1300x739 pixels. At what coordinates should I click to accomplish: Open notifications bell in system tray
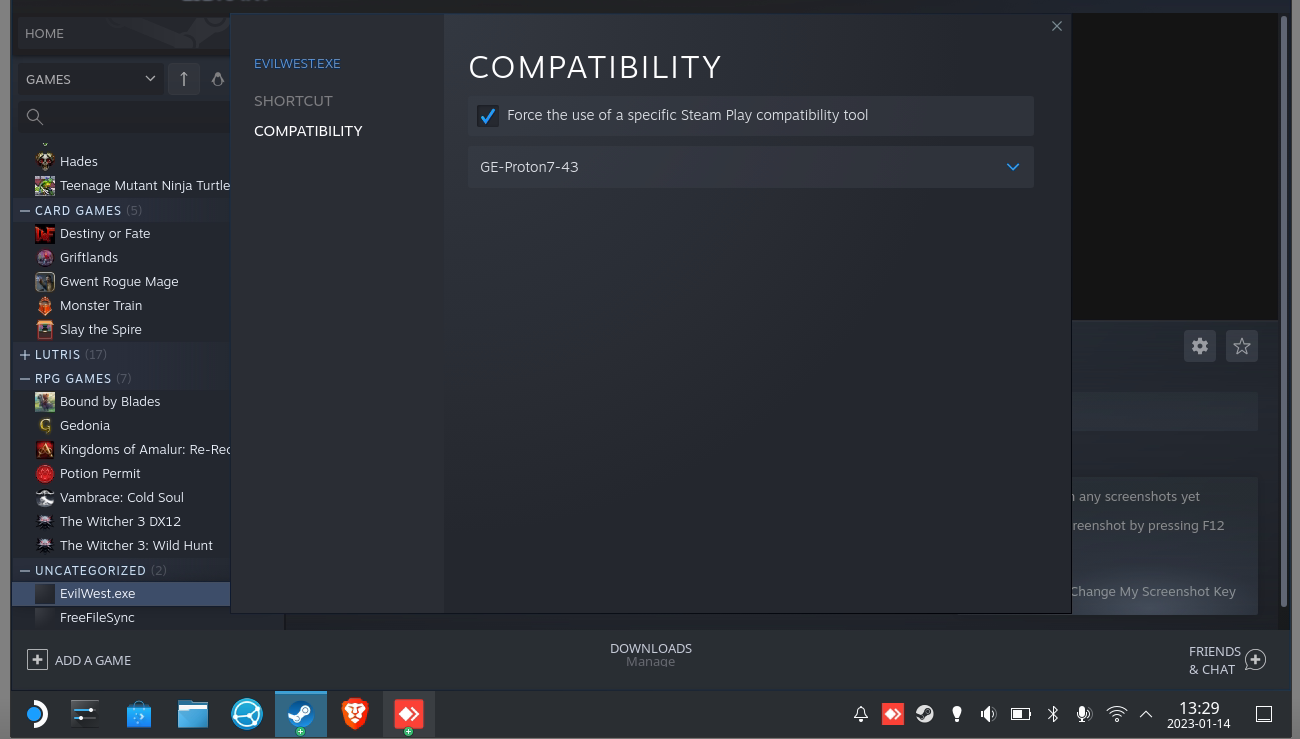[861, 714]
